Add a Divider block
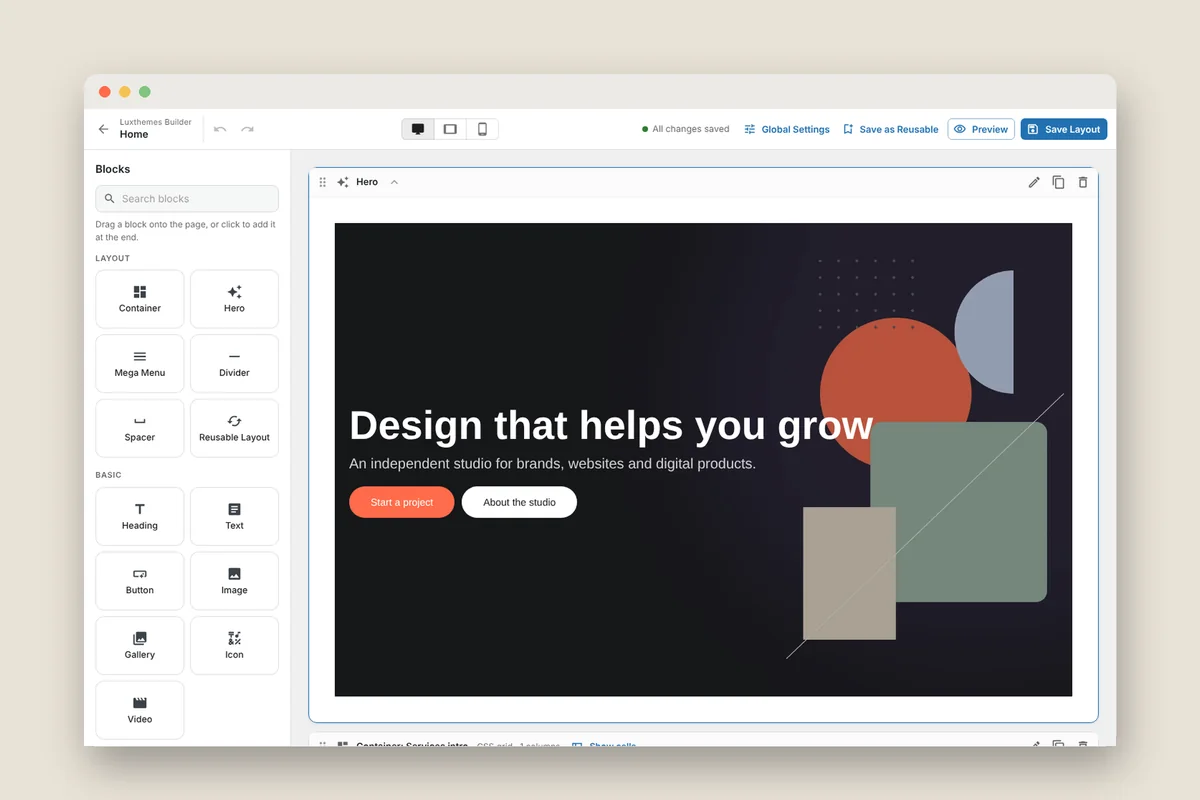The height and width of the screenshot is (800, 1200). coord(234,364)
